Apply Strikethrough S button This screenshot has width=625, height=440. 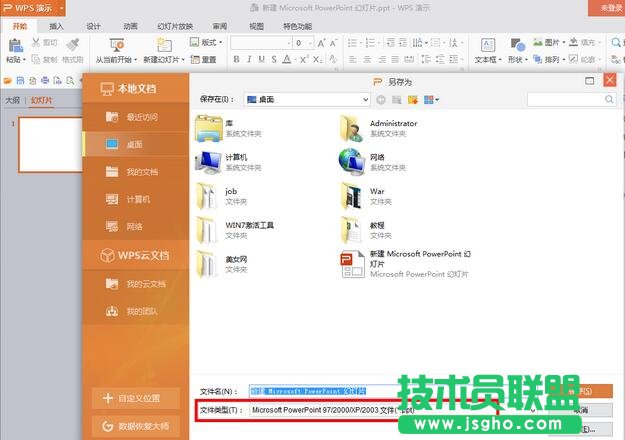tap(274, 59)
